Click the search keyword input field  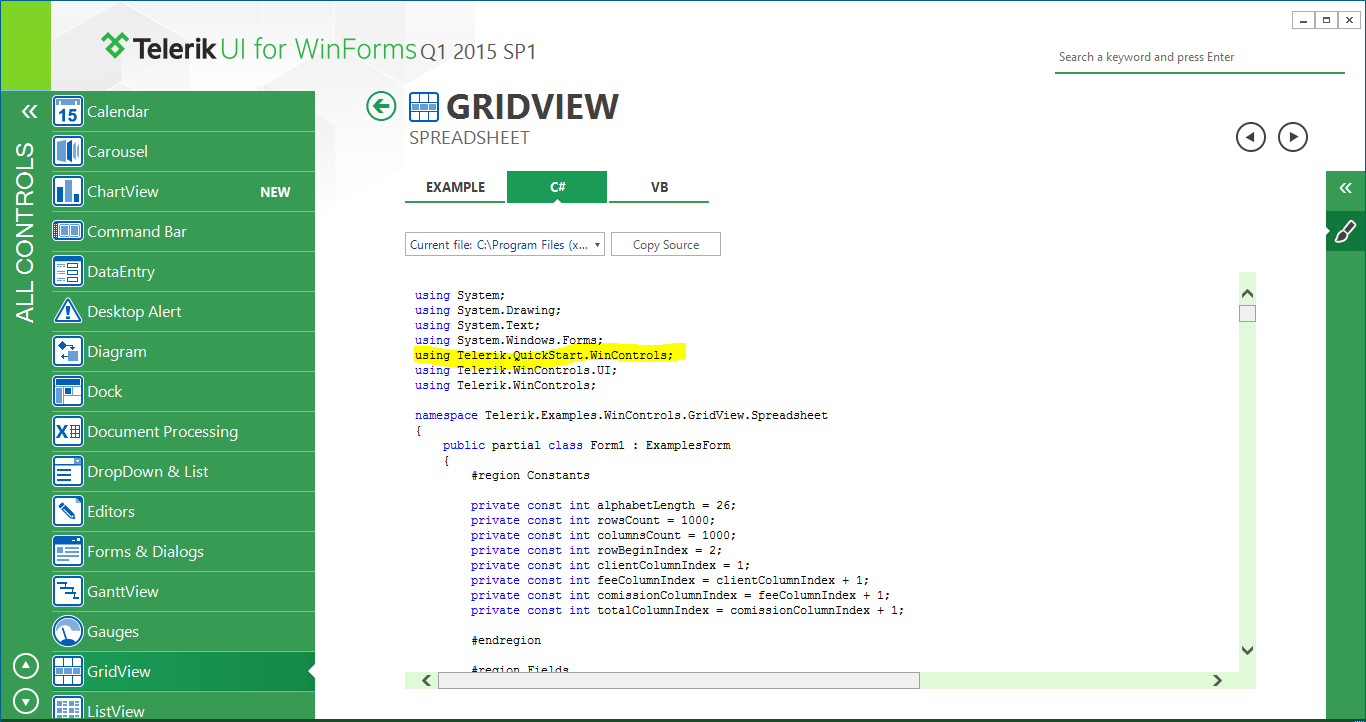(x=1200, y=58)
